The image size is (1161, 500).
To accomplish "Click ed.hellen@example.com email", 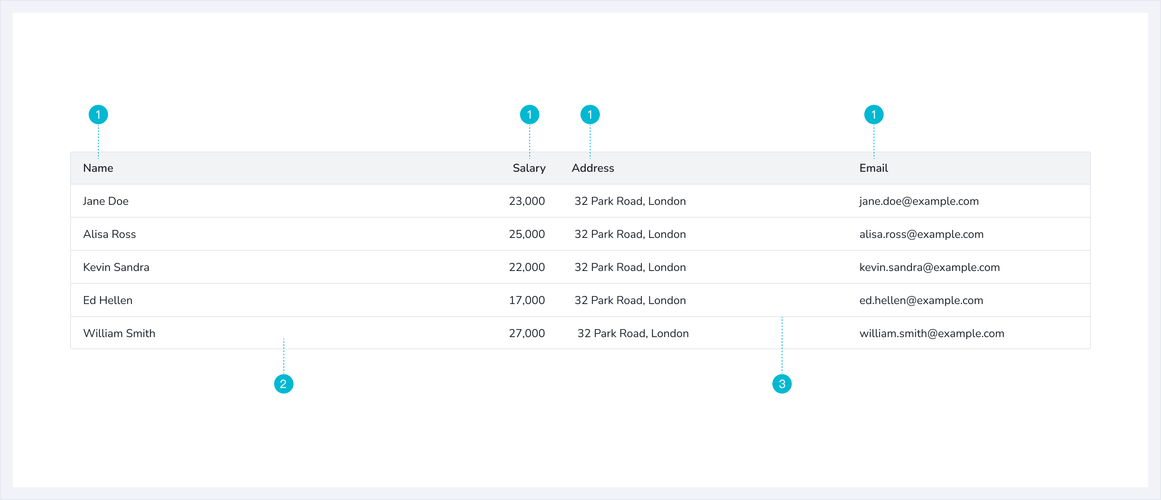I will tap(921, 300).
